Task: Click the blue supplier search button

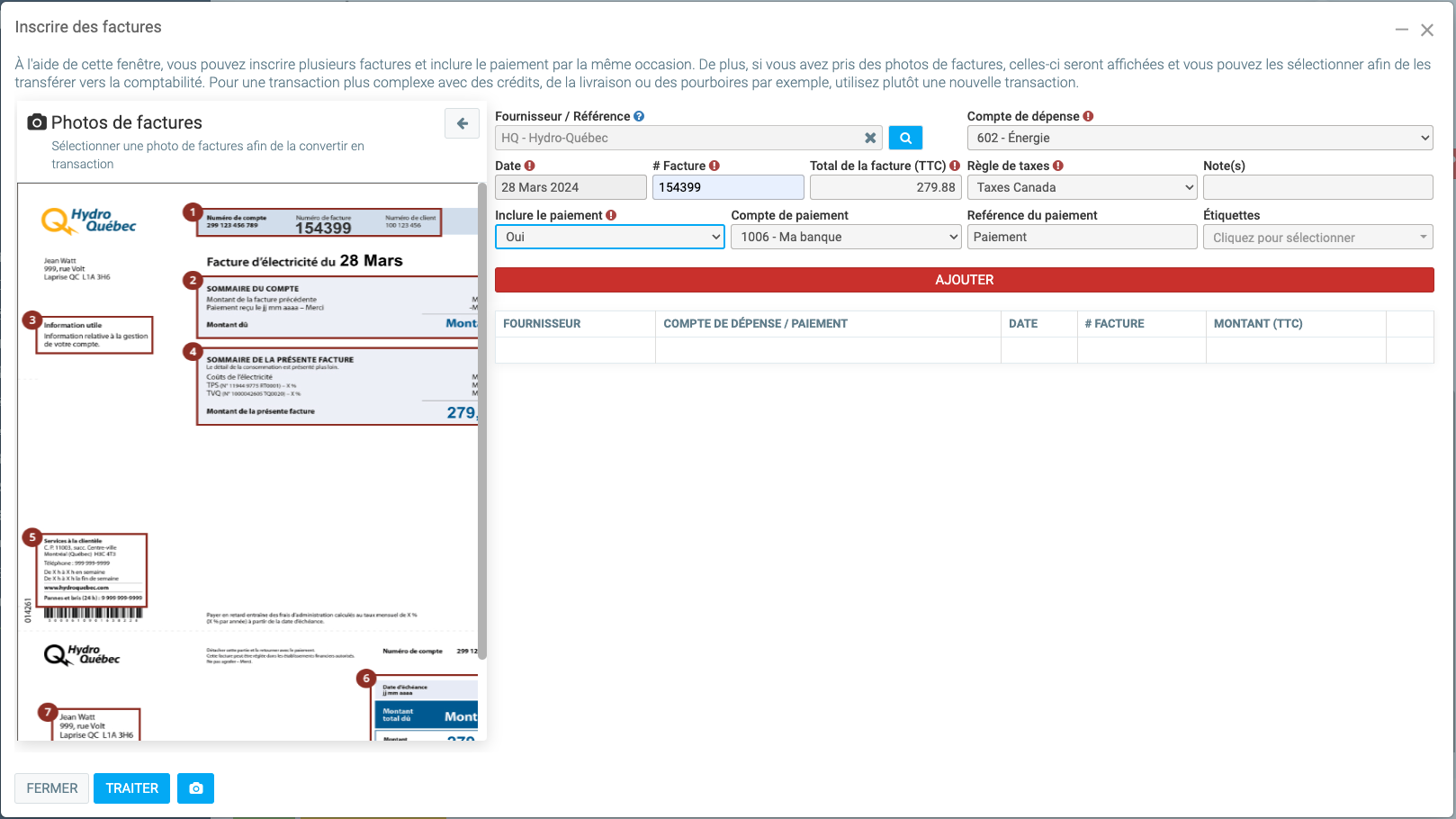Action: coord(905,138)
